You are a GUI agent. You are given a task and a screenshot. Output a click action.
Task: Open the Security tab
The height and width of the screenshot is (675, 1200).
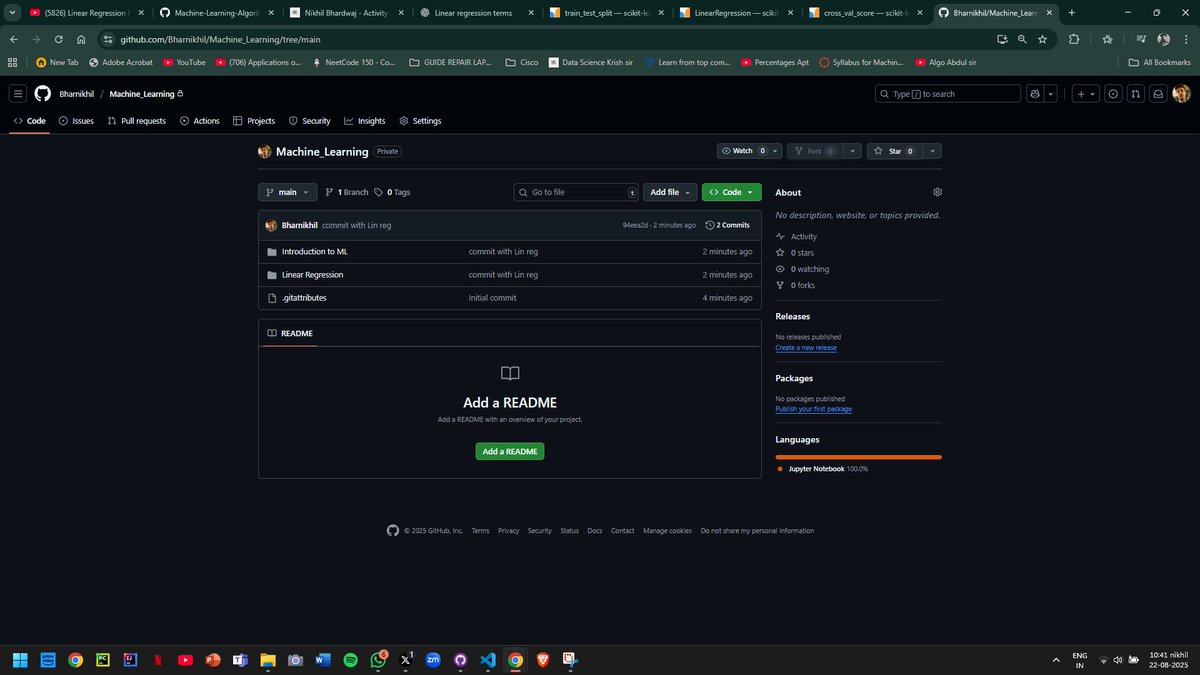coord(310,121)
